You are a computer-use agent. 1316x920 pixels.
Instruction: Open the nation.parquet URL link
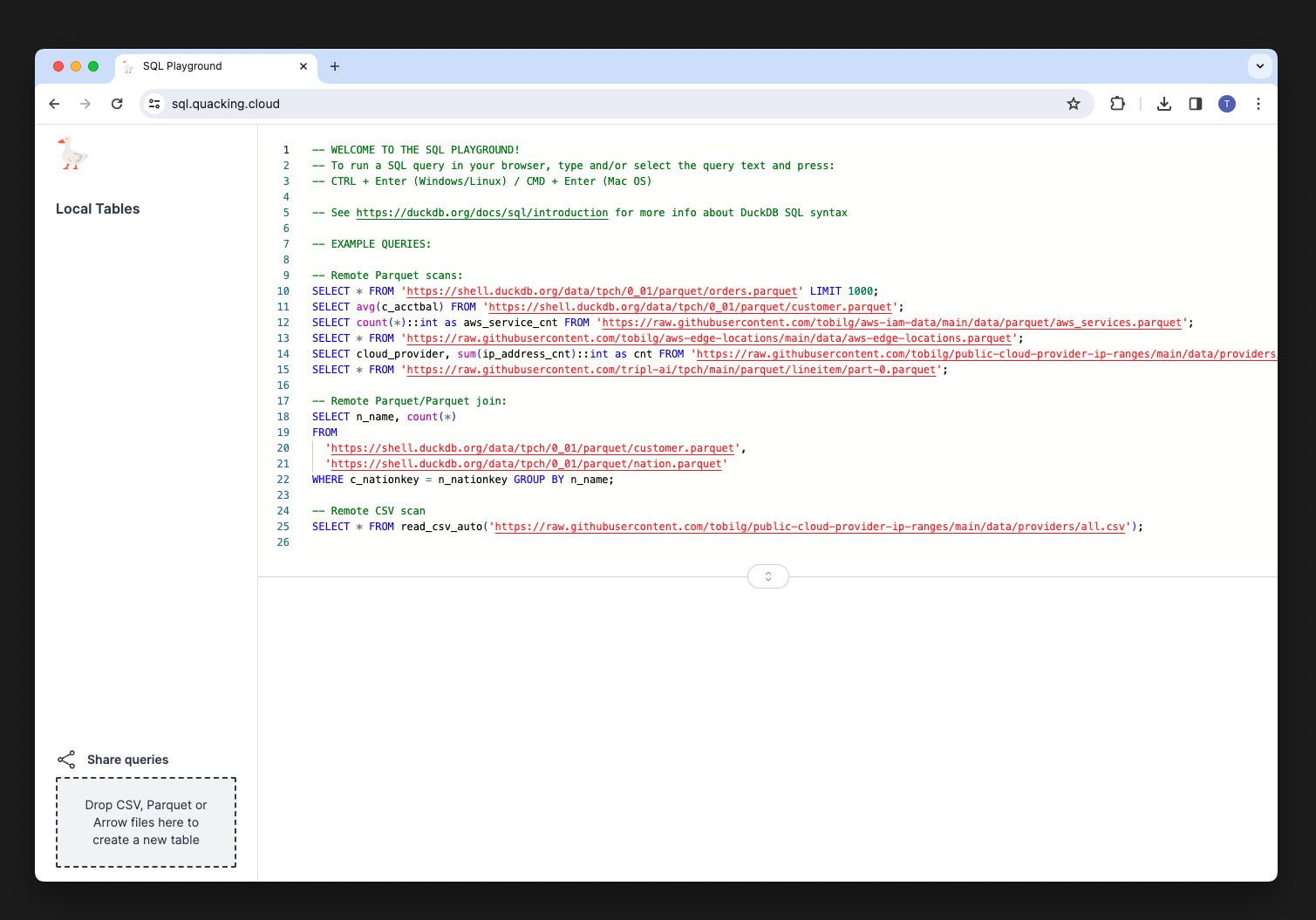(x=526, y=463)
